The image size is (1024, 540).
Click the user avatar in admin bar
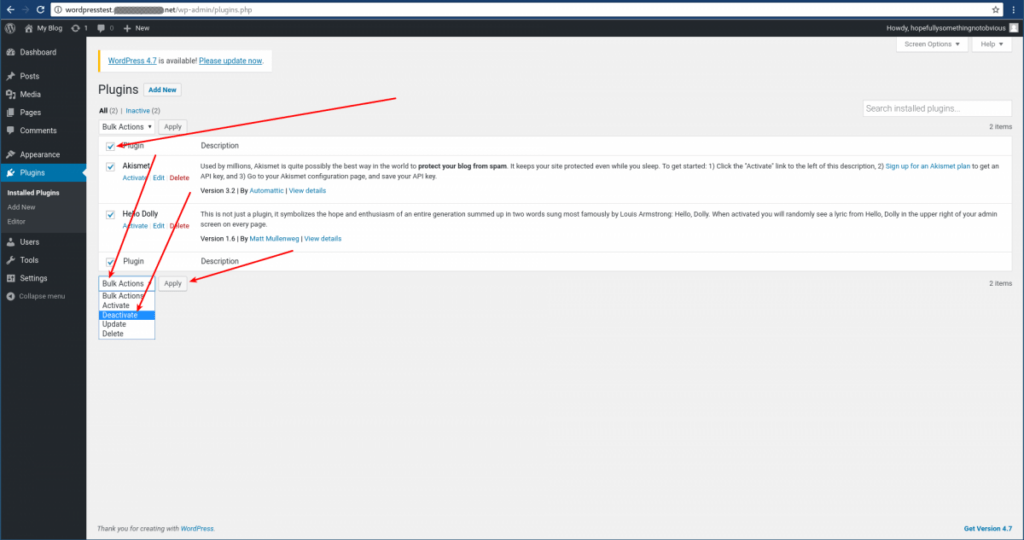click(x=1014, y=28)
